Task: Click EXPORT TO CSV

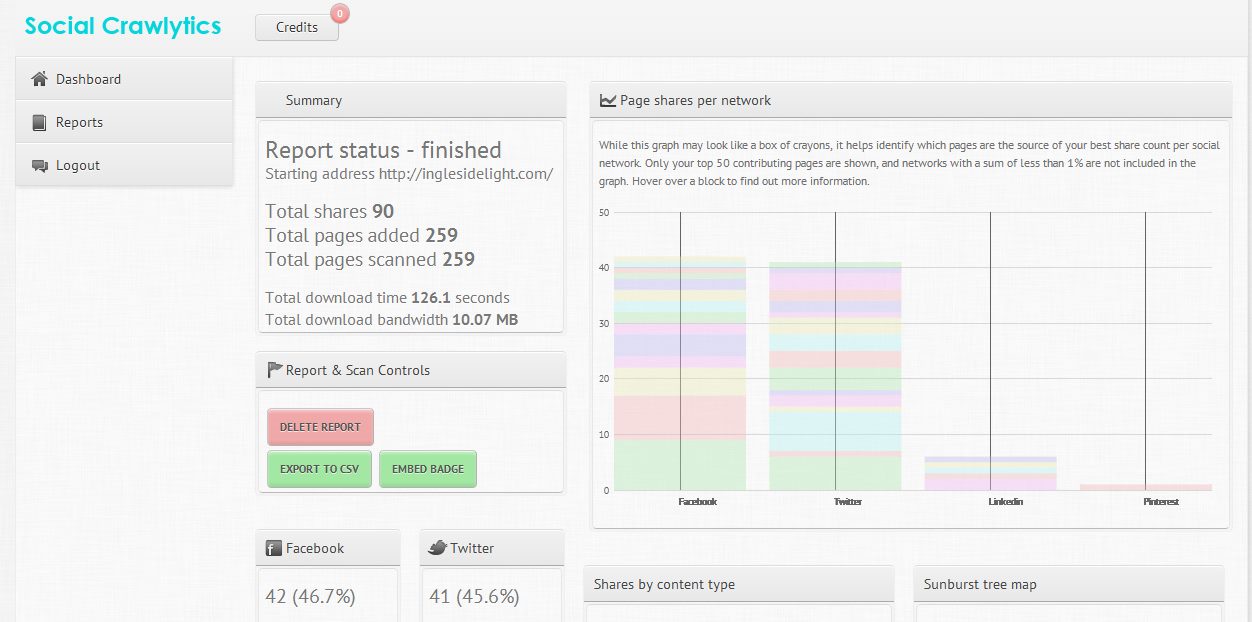Action: (x=318, y=468)
